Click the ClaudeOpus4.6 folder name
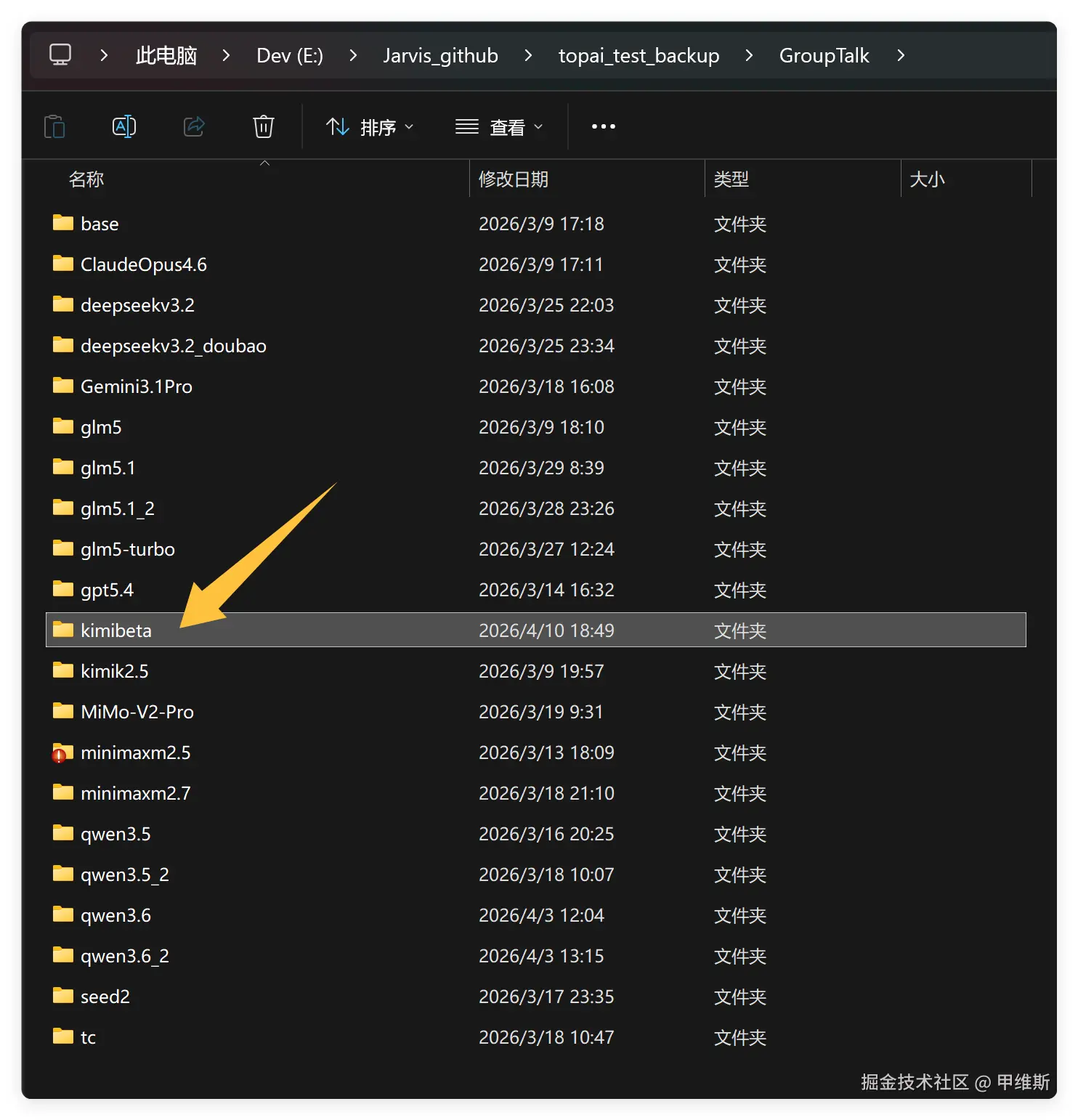 [x=144, y=265]
